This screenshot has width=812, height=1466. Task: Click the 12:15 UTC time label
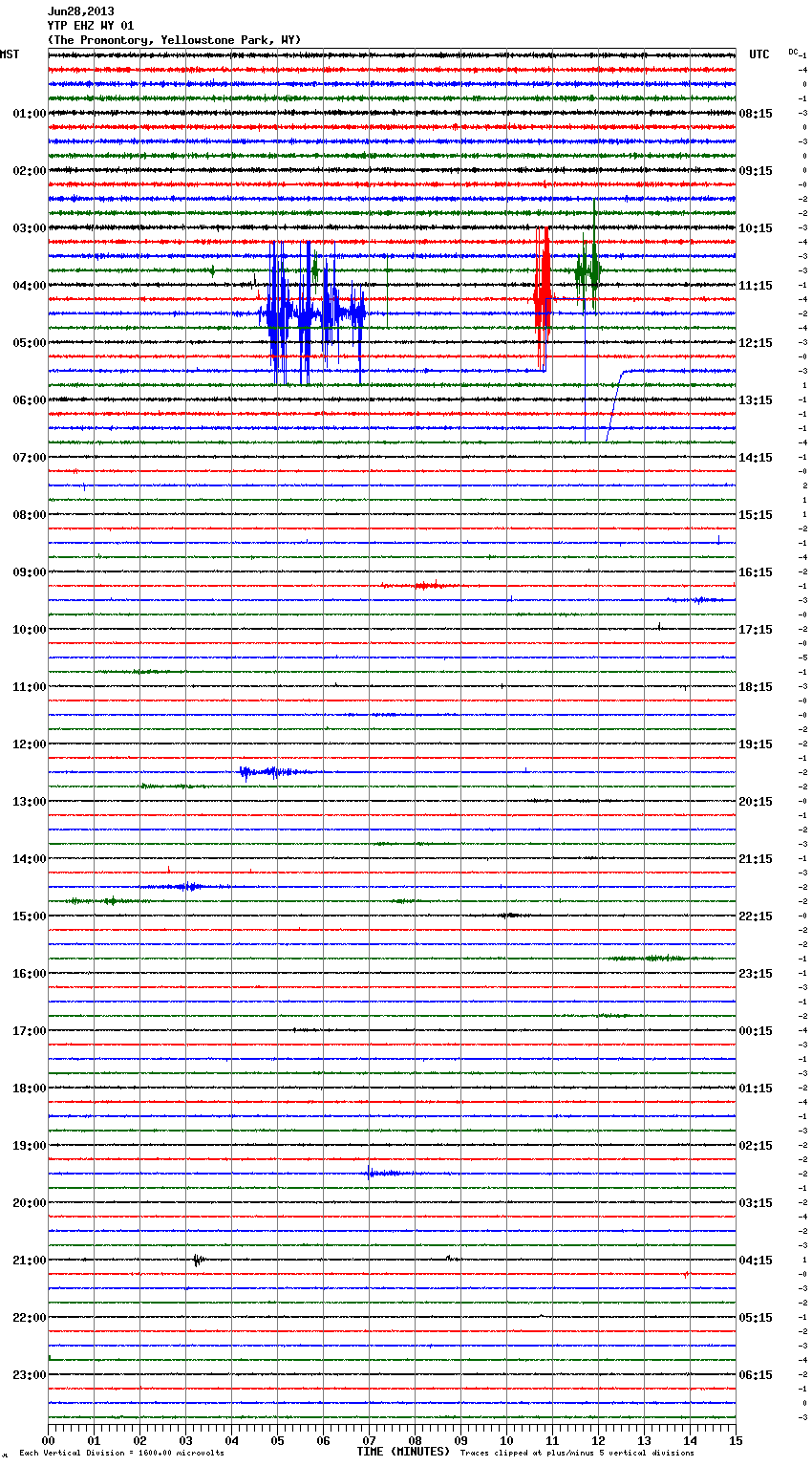pos(756,343)
